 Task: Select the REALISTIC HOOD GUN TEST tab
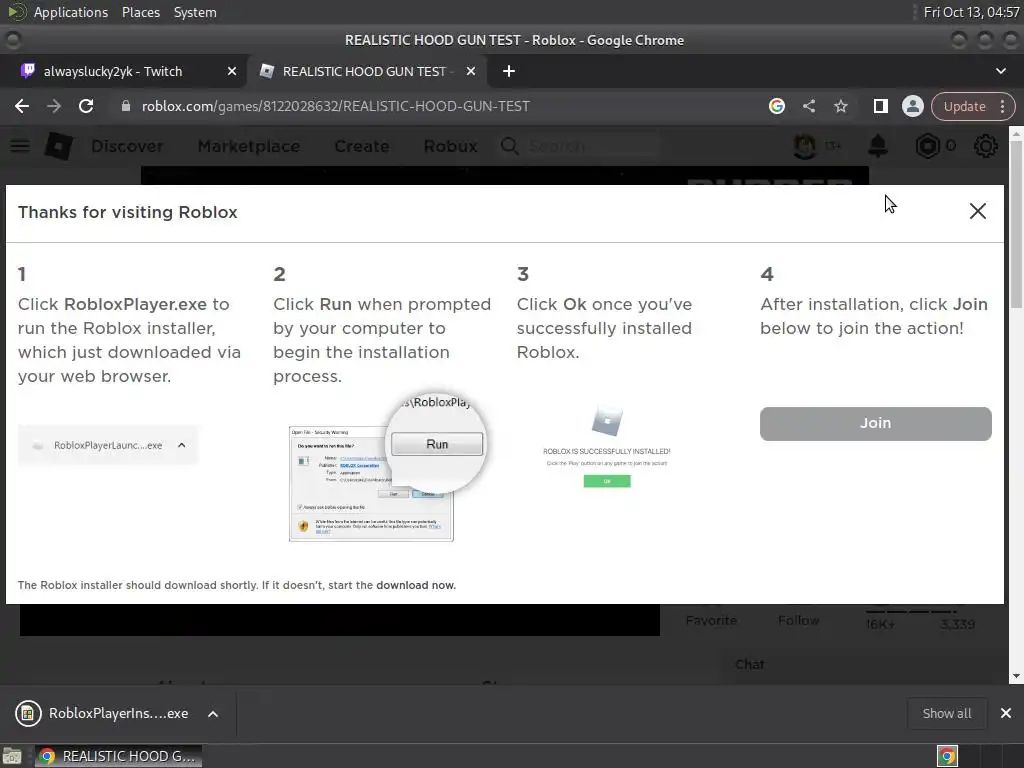pyautogui.click(x=366, y=71)
